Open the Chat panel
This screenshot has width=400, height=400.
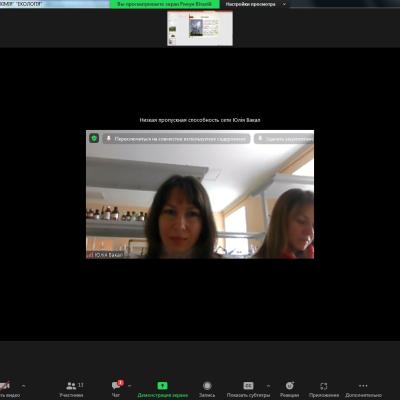(116, 389)
